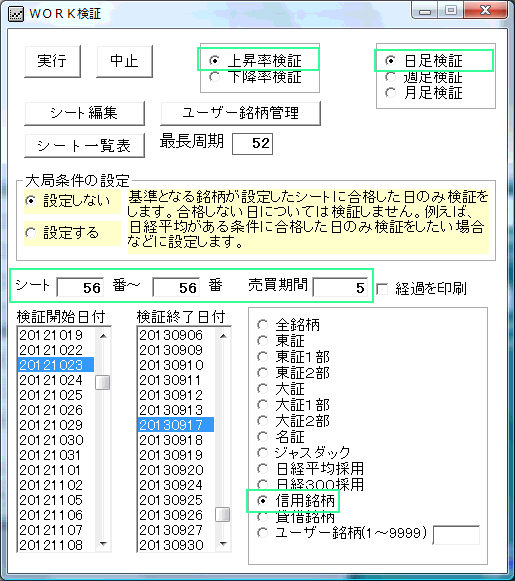Viewport: 515px width, 581px height.
Task: Click the 実行 button
Action: [52, 62]
